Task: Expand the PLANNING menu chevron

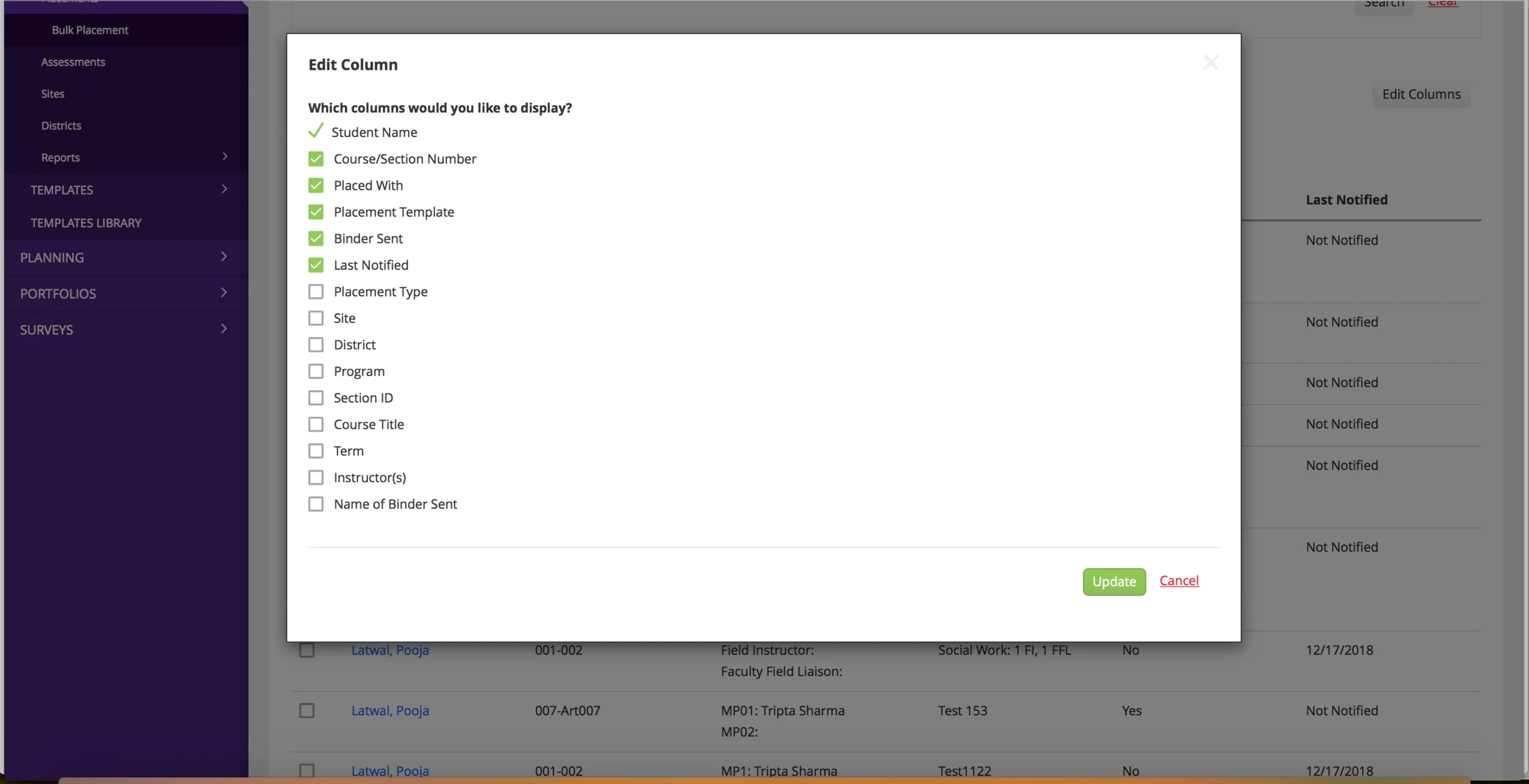Action: [x=224, y=257]
